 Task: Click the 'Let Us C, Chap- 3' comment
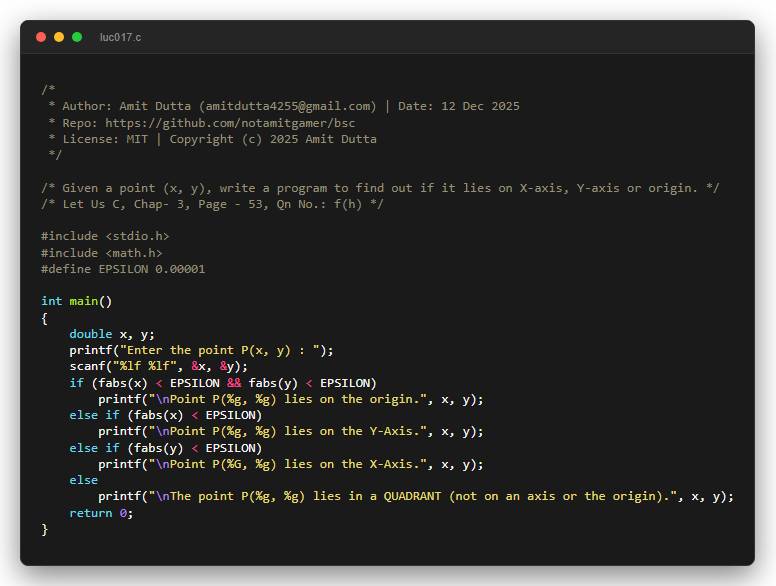[212, 204]
